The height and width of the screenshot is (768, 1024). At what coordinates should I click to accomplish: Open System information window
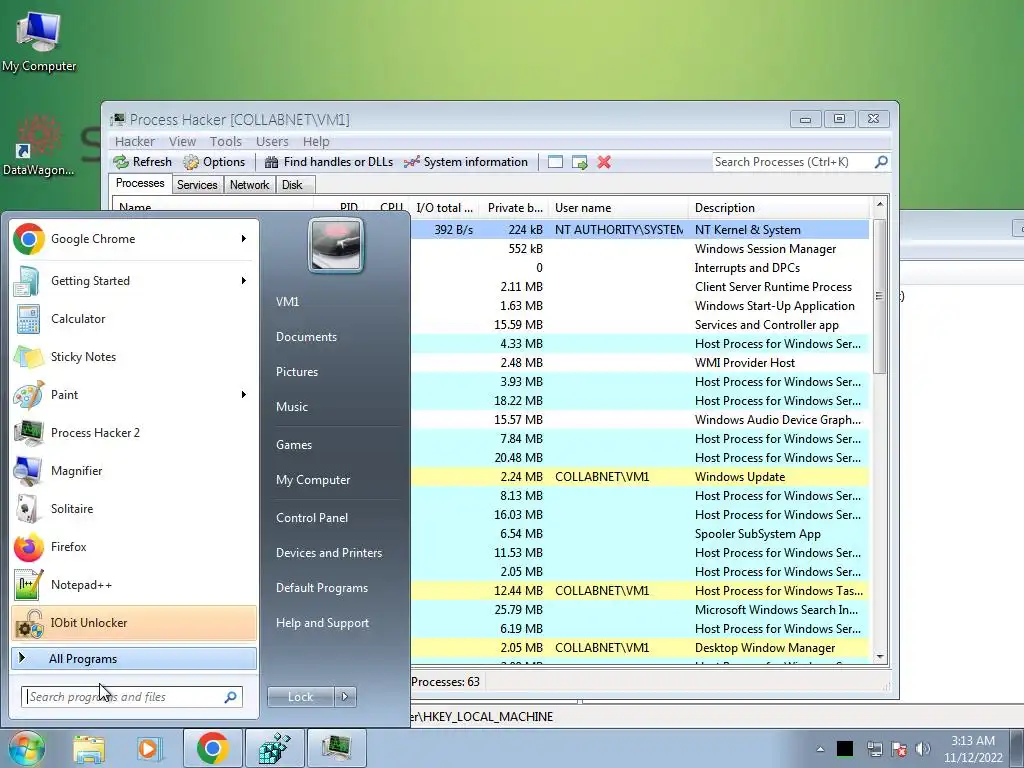tap(466, 162)
